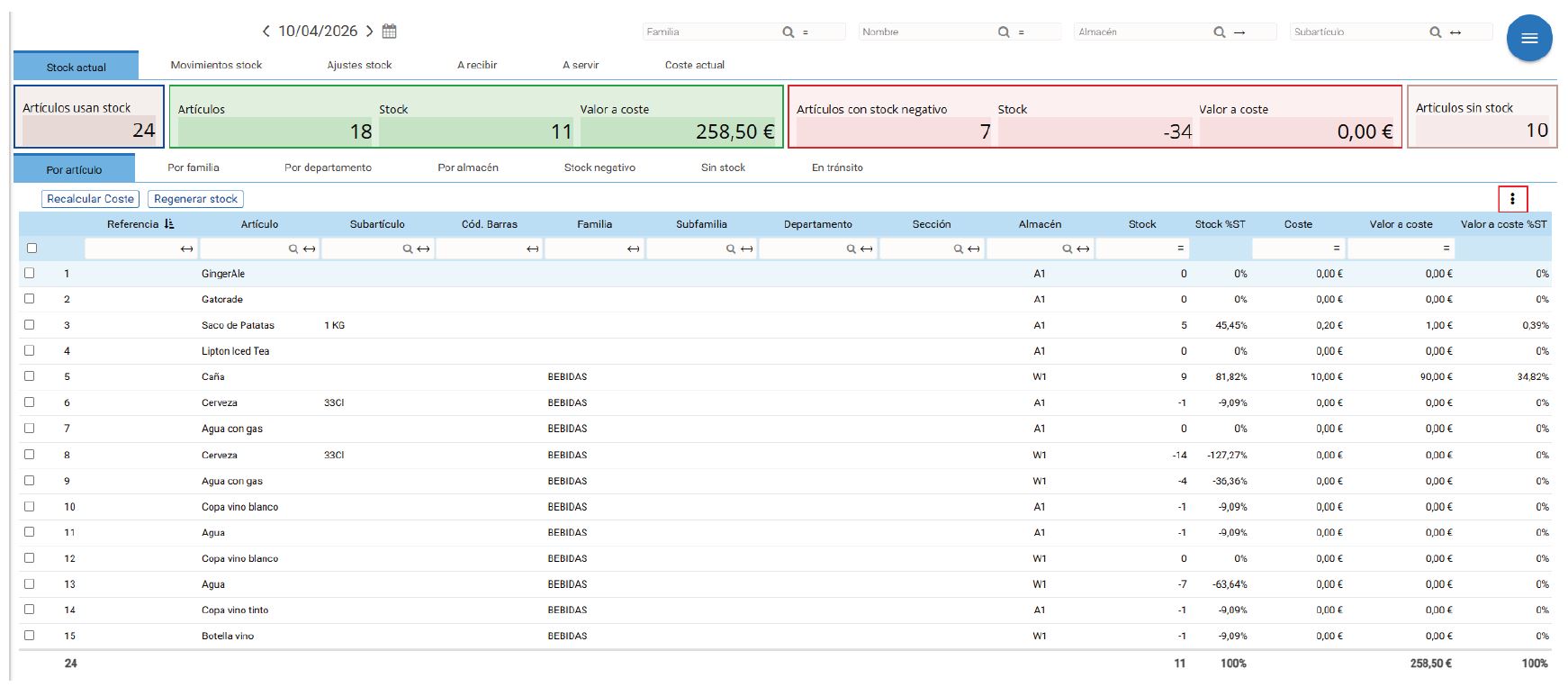Click the search icon in the Artículo column filter

pos(293,249)
